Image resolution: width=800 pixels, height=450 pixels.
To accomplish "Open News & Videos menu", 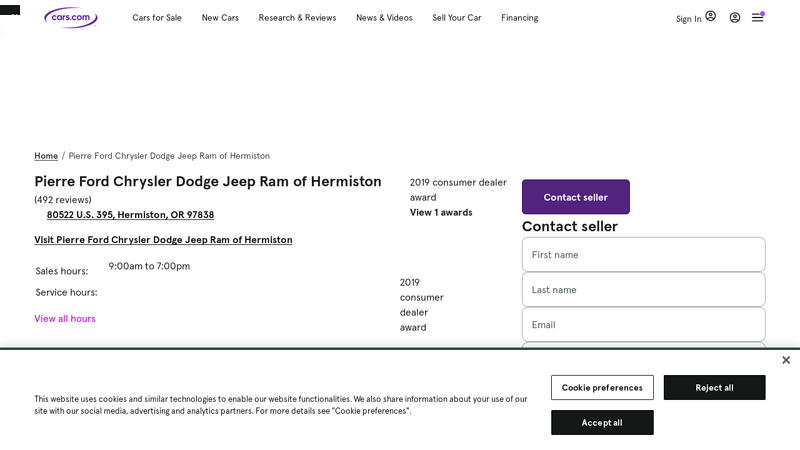I will 384,18.
